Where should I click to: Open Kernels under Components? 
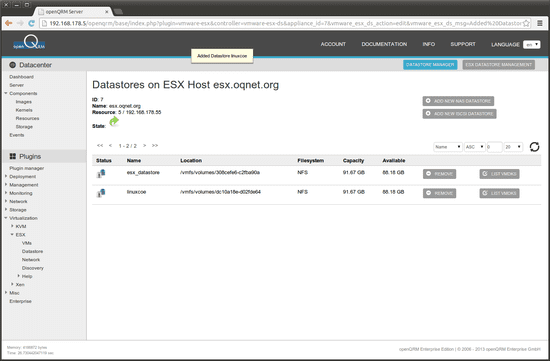point(24,110)
